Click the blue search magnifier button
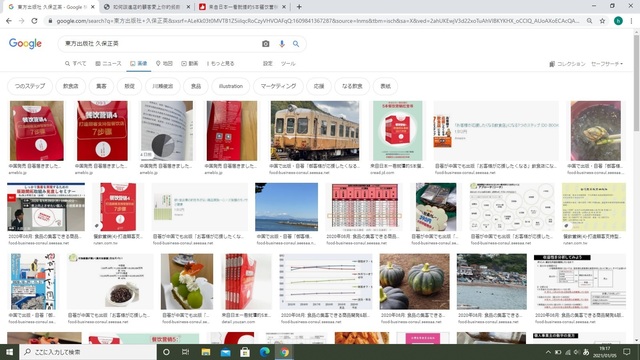Viewport: 640px width, 360px height. [x=296, y=44]
